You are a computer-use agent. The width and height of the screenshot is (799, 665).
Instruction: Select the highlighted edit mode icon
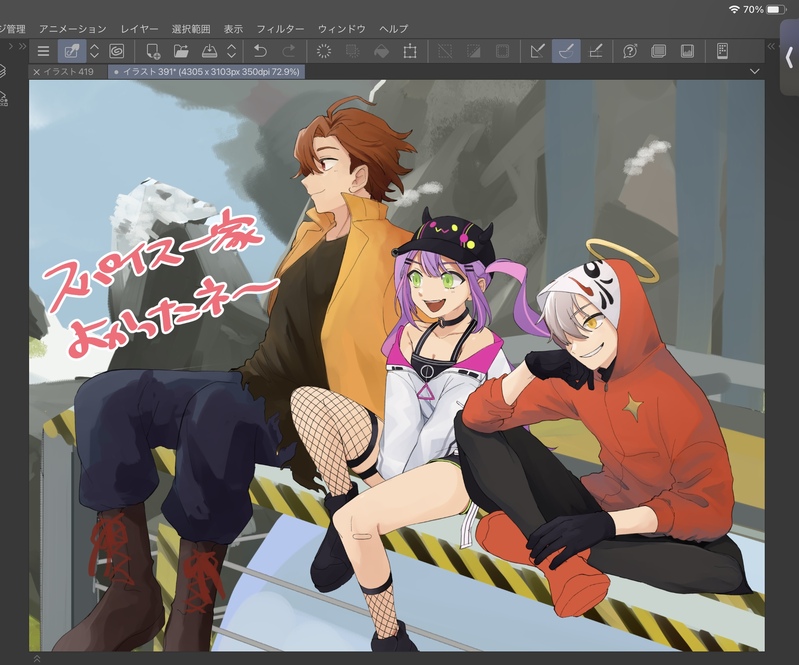[72, 51]
